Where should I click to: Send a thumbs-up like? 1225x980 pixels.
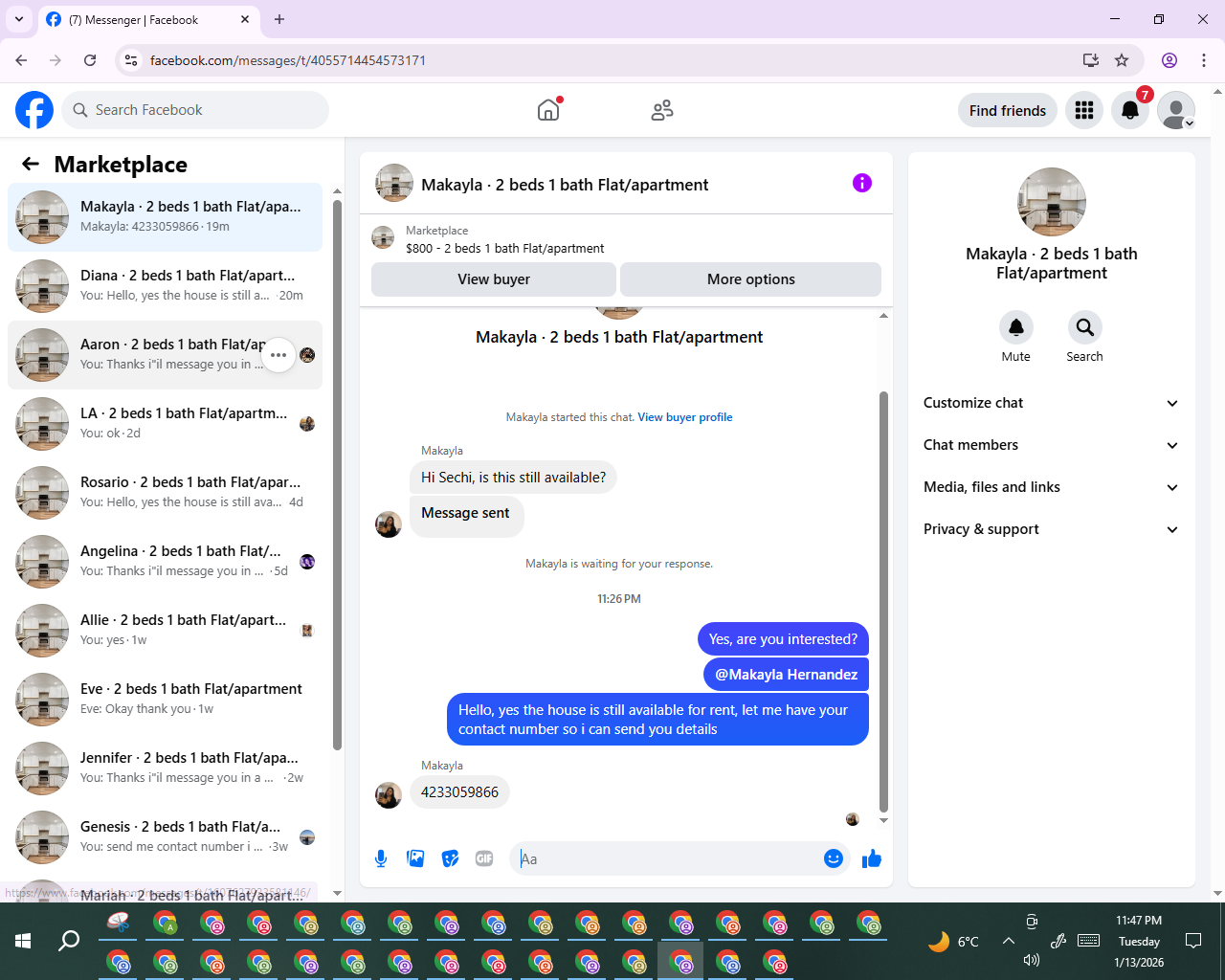coord(871,858)
